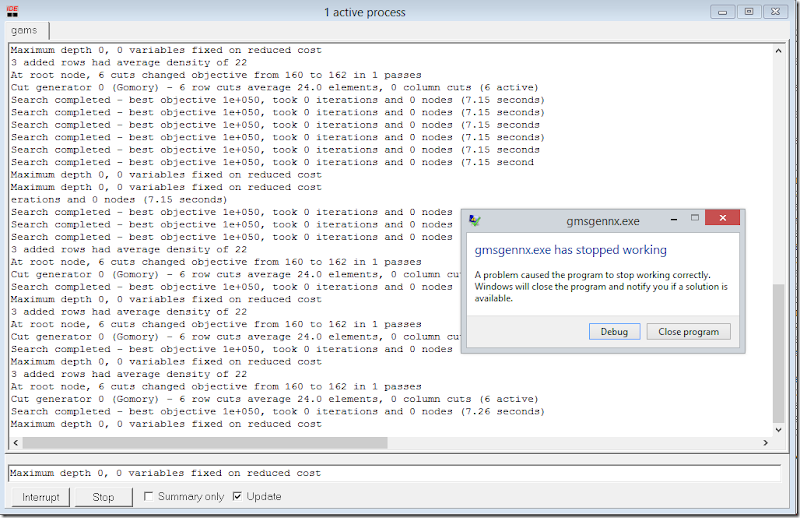Minimize the gmsgennx.exe dialog
The width and height of the screenshot is (800, 518).
tap(674, 219)
